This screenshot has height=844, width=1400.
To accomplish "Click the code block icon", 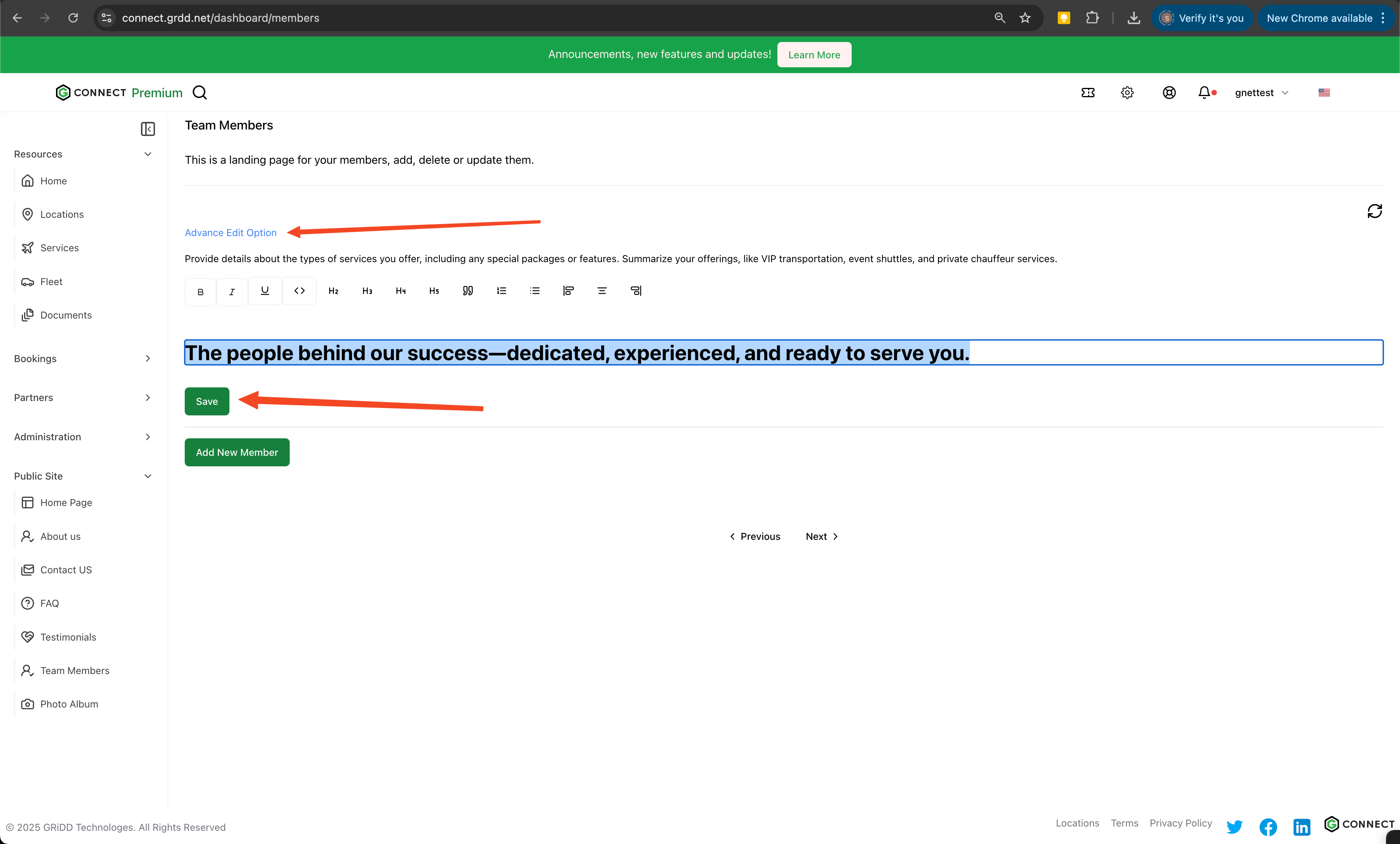I will (x=299, y=291).
